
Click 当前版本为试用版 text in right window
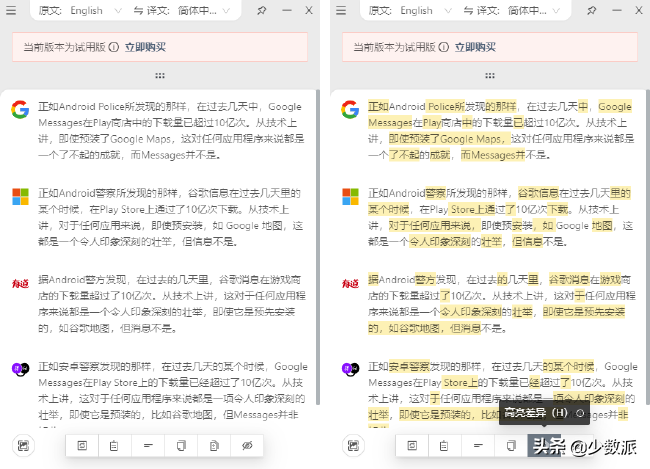click(395, 47)
